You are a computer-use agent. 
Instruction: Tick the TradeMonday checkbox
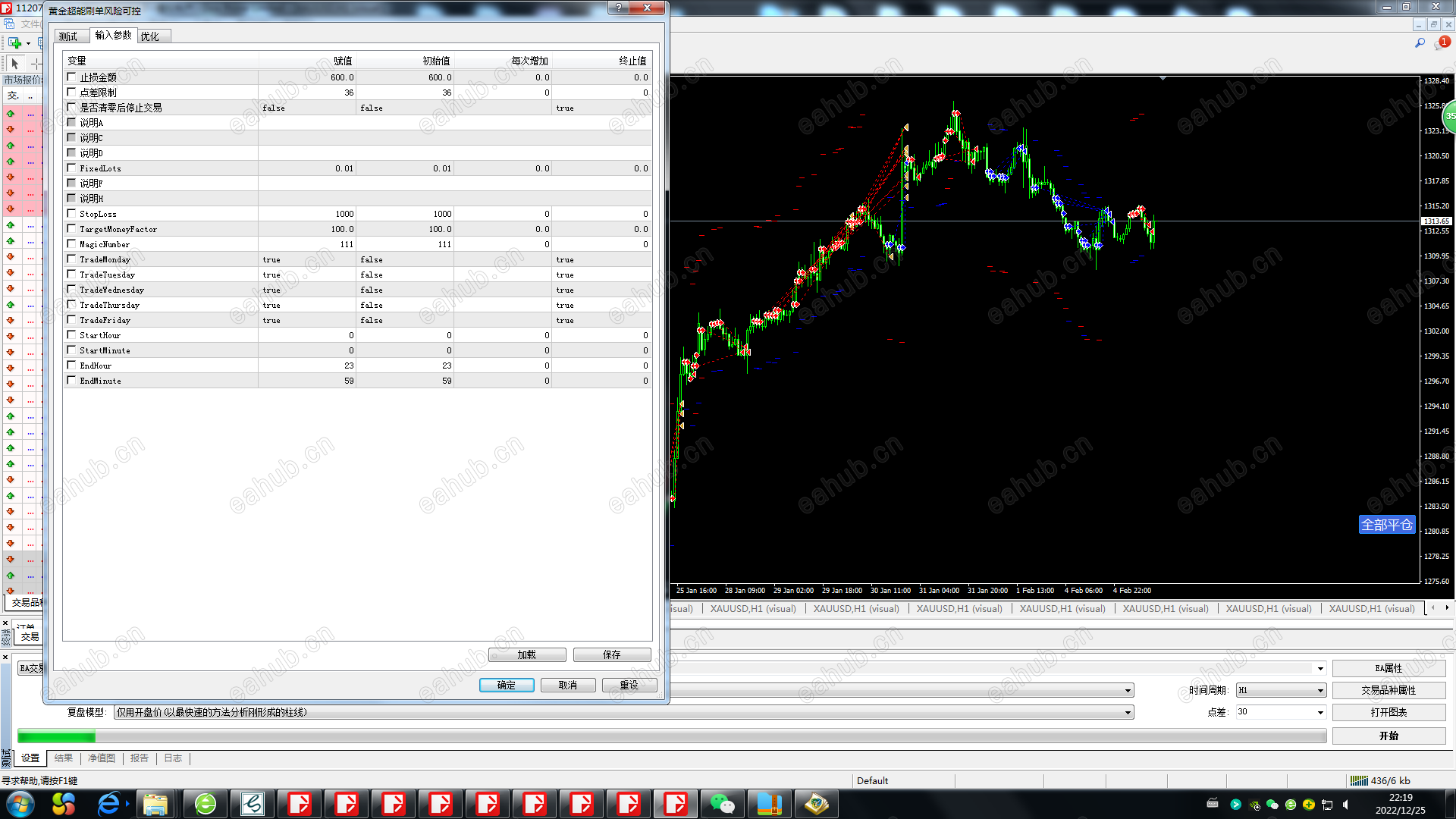pyautogui.click(x=71, y=259)
